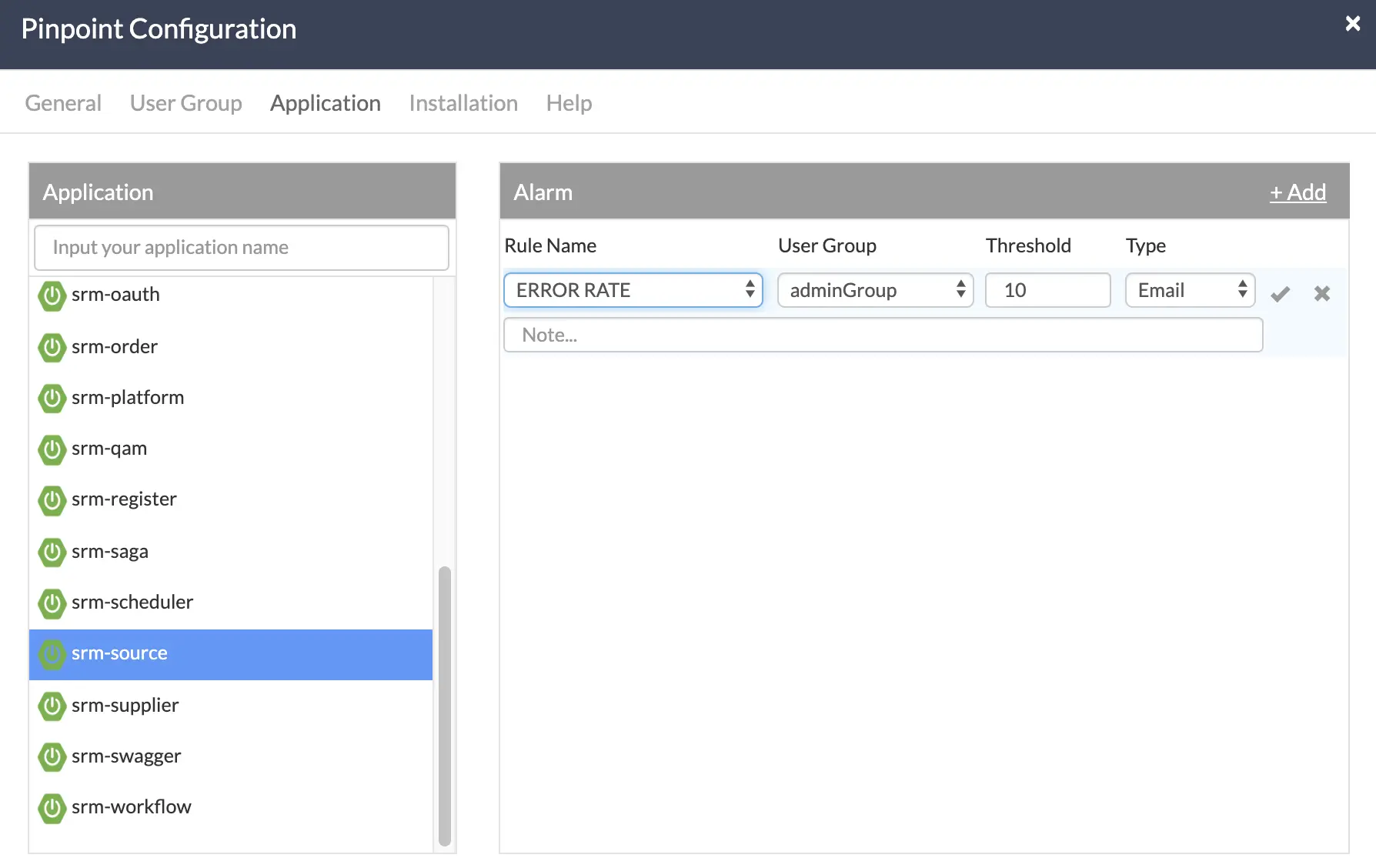Select srm-supplier in the application list
The height and width of the screenshot is (868, 1376).
coord(231,706)
